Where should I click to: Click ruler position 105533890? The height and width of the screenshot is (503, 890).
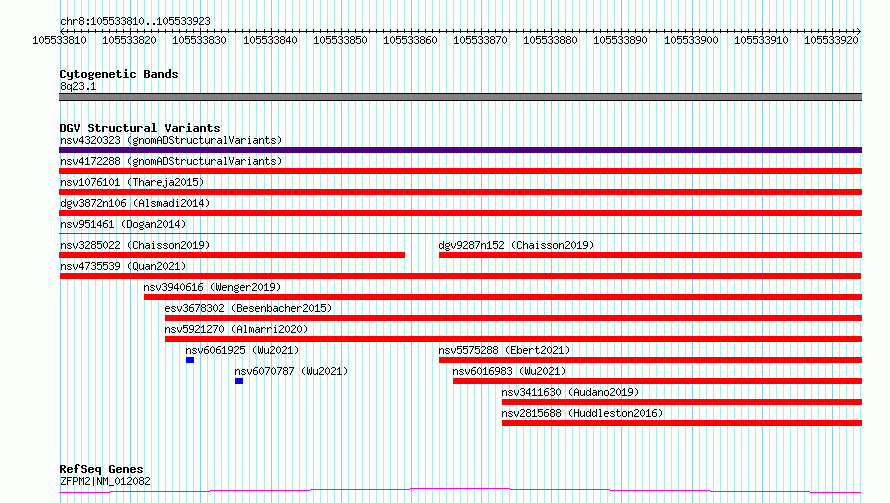pos(620,40)
